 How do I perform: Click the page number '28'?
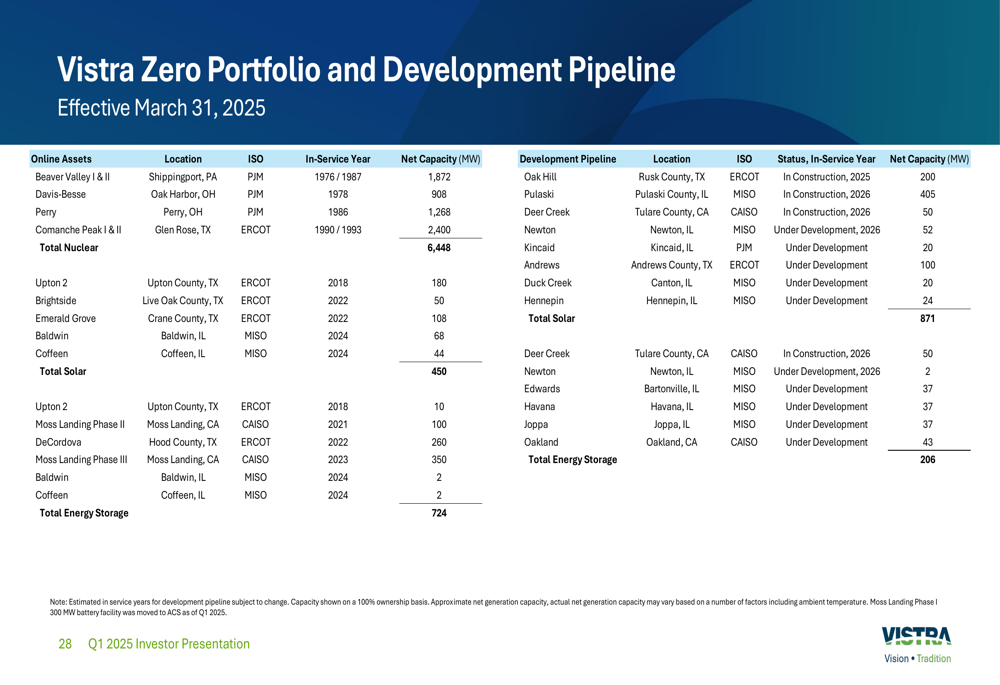coord(65,644)
